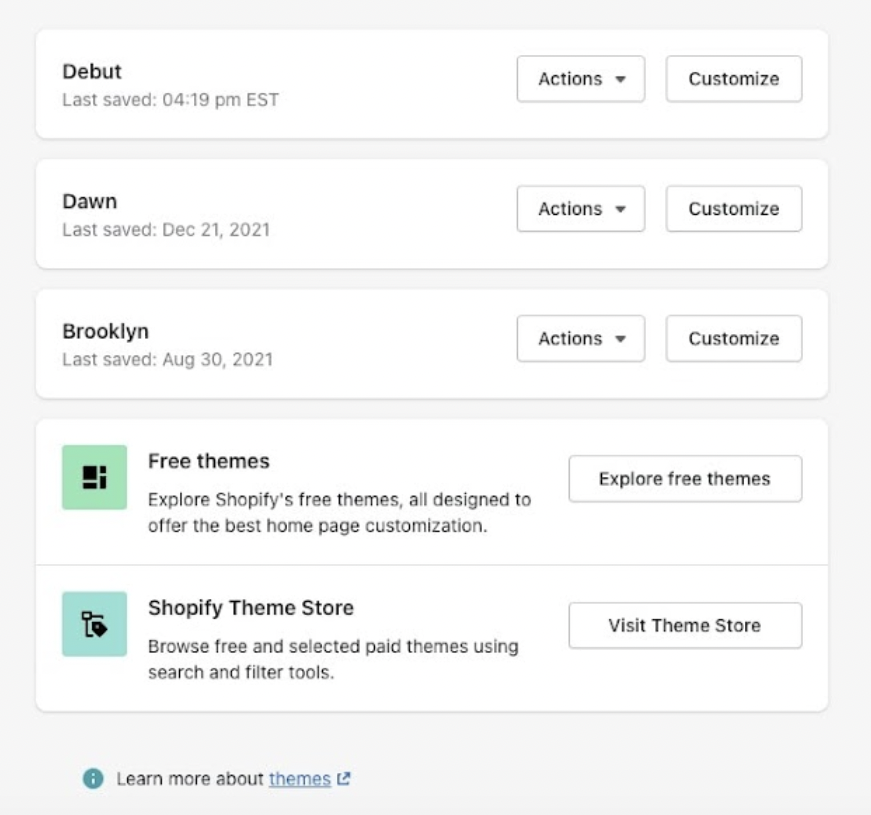Open the Actions dropdown for Brooklyn theme
The image size is (871, 815).
pyautogui.click(x=580, y=339)
